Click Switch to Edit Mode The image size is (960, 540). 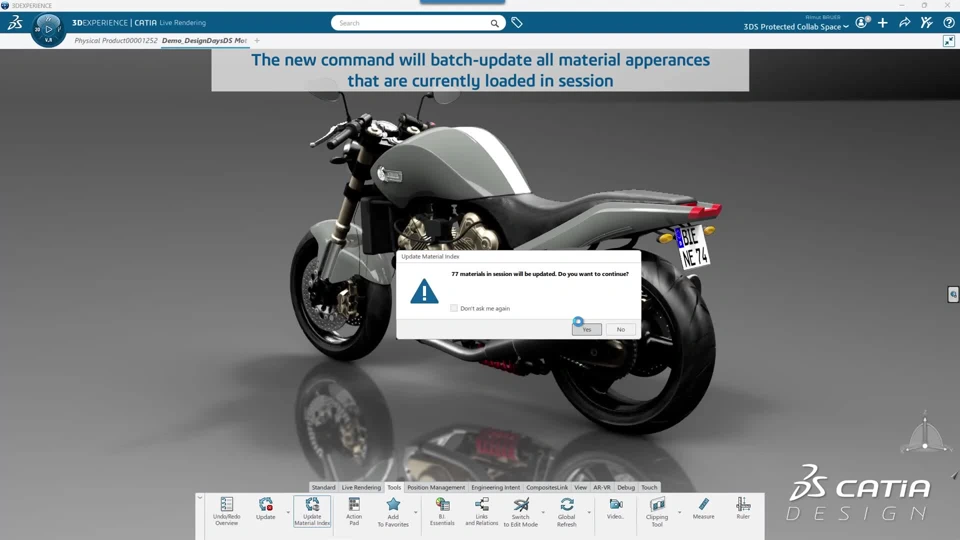521,512
